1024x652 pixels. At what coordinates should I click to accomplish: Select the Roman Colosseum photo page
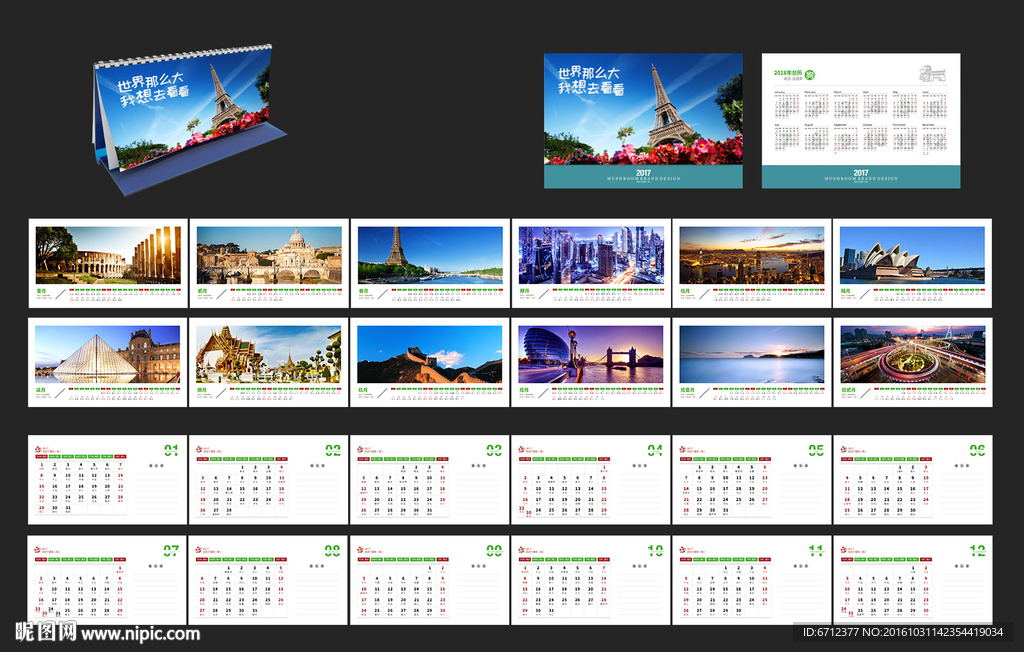click(x=108, y=263)
